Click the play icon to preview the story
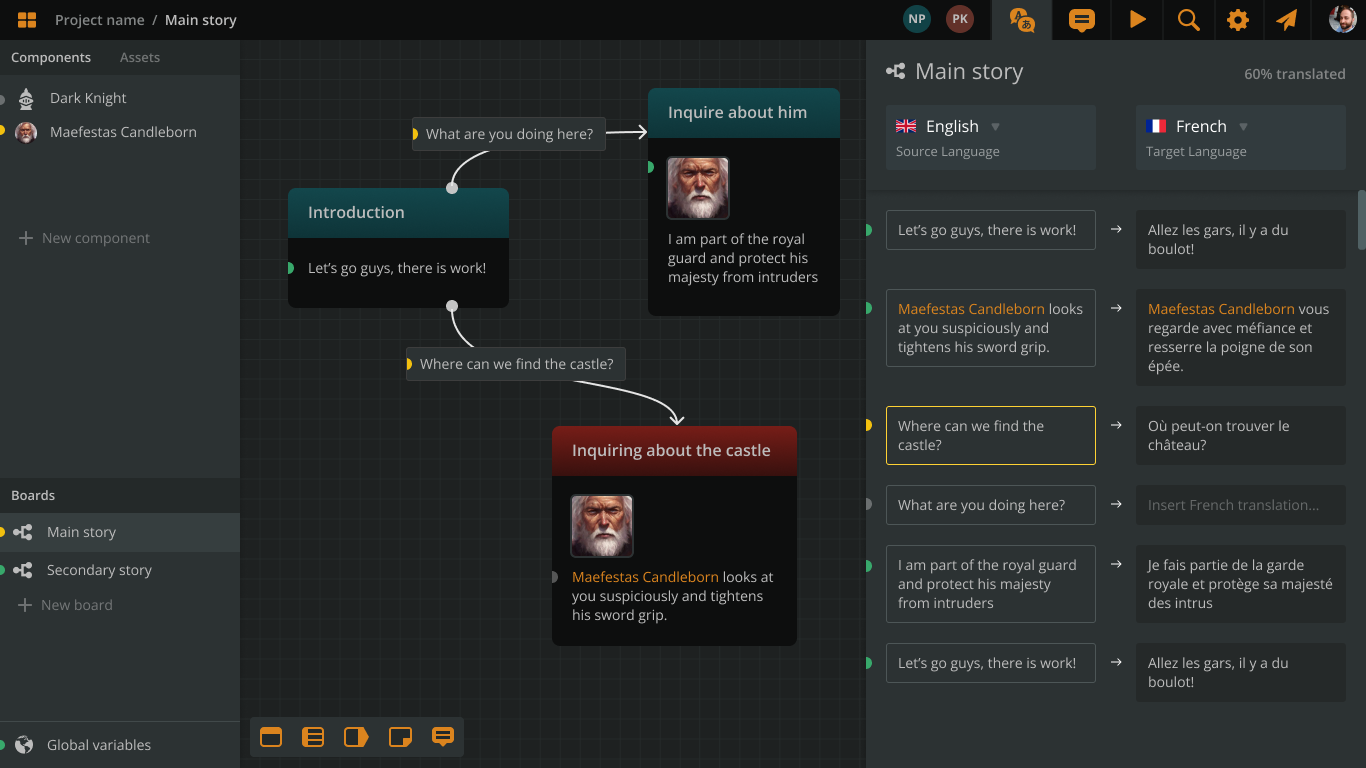 [x=1137, y=19]
